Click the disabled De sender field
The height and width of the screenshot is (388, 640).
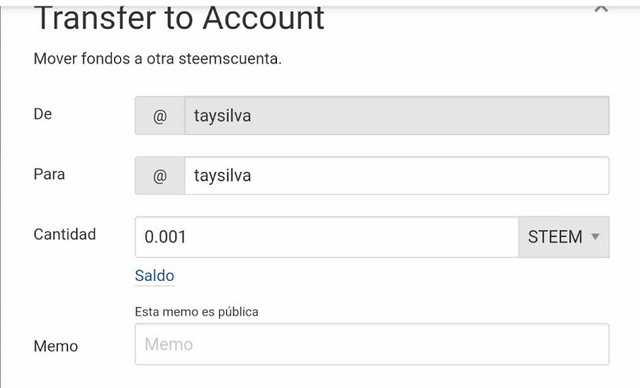(x=397, y=115)
